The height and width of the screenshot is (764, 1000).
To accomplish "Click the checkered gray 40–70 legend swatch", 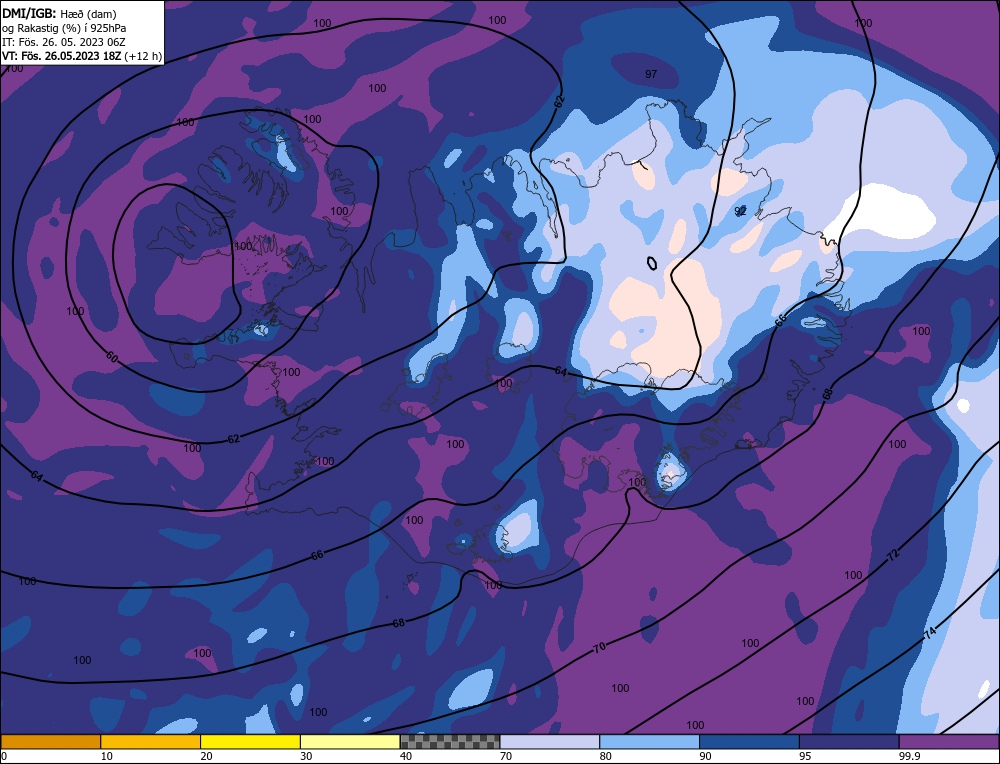I will (x=450, y=741).
